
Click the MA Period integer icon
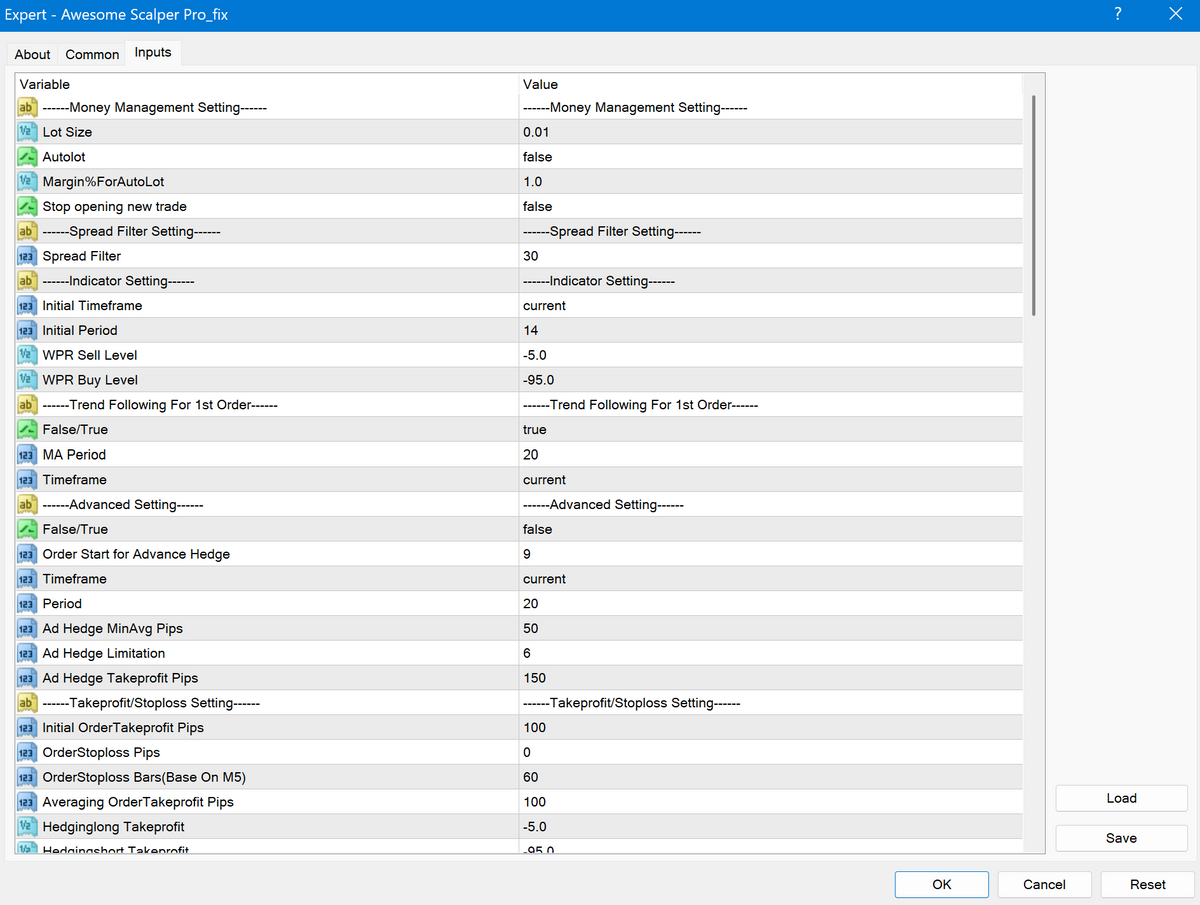(28, 454)
